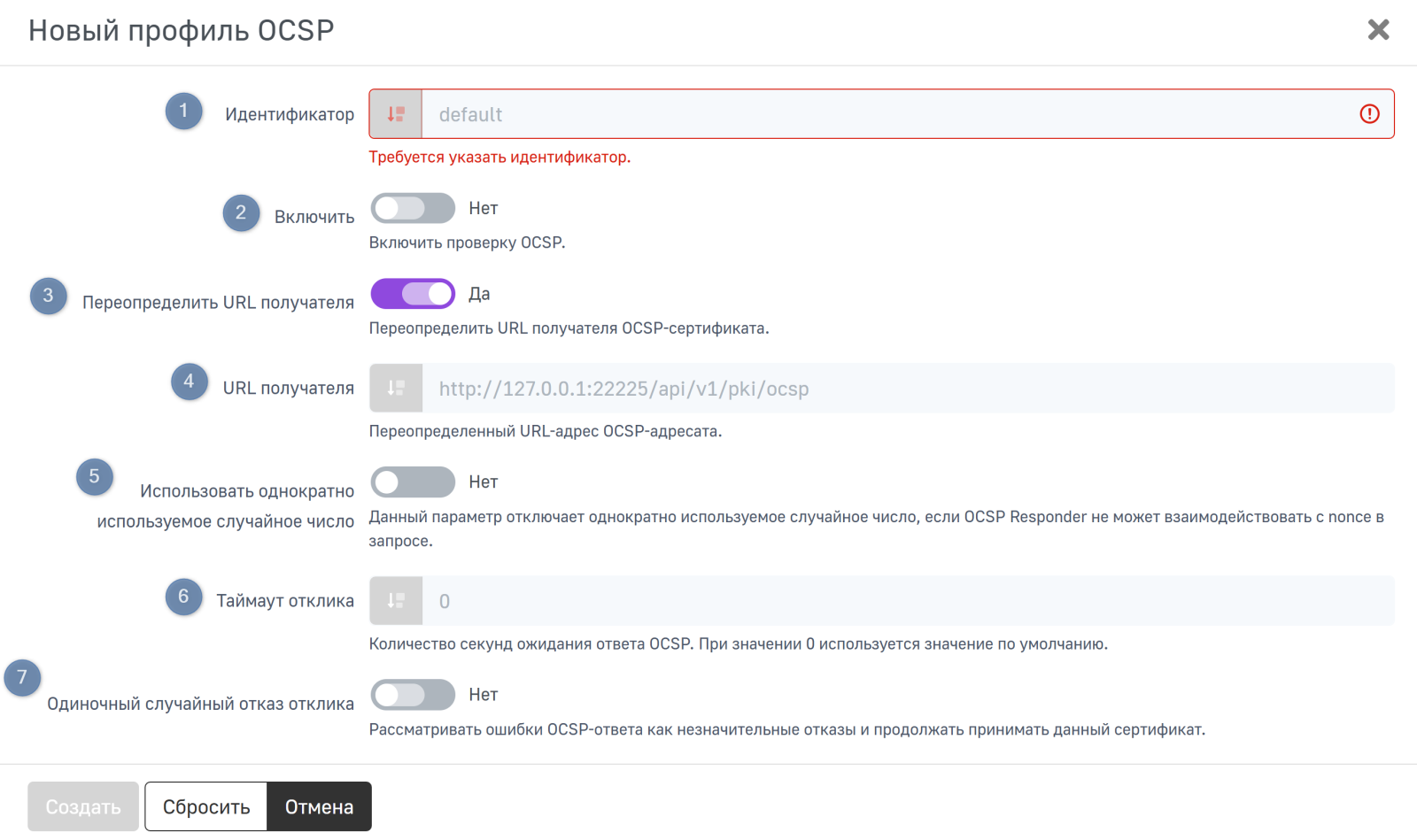This screenshot has width=1417, height=840.
Task: Turn off Переопределить URL получателя toggle
Action: pos(413,294)
